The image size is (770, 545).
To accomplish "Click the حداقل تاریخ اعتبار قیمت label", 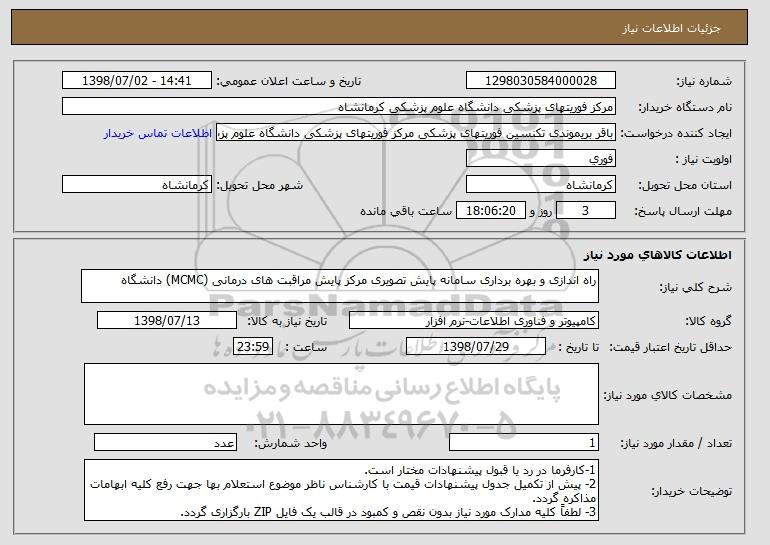I will coord(671,347).
